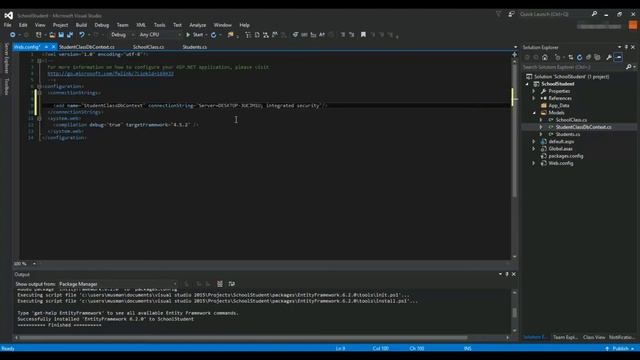
Task: Open the Show output from Package Manager dropdown
Action: pyautogui.click(x=118, y=284)
